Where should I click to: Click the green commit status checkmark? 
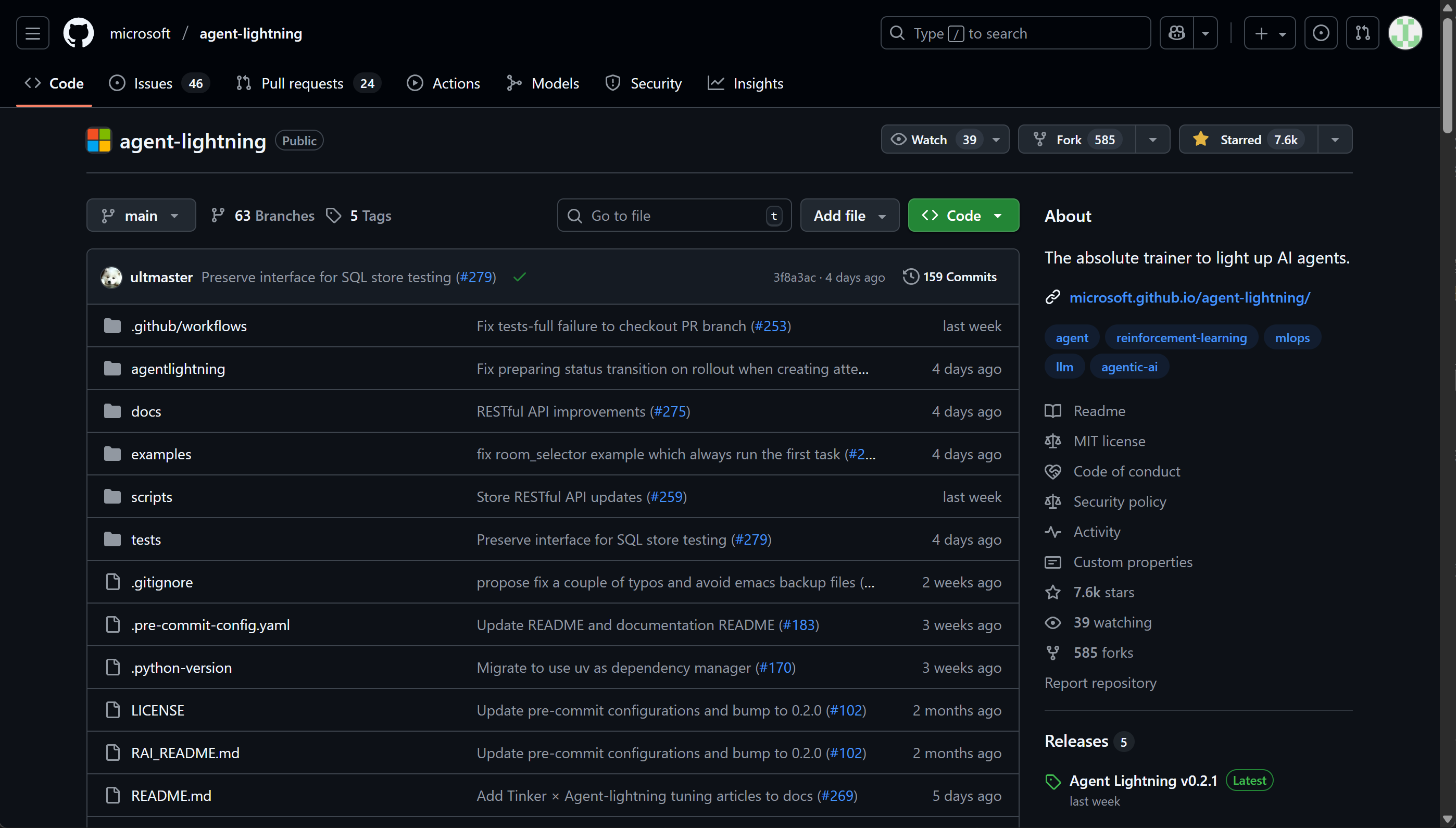[519, 278]
